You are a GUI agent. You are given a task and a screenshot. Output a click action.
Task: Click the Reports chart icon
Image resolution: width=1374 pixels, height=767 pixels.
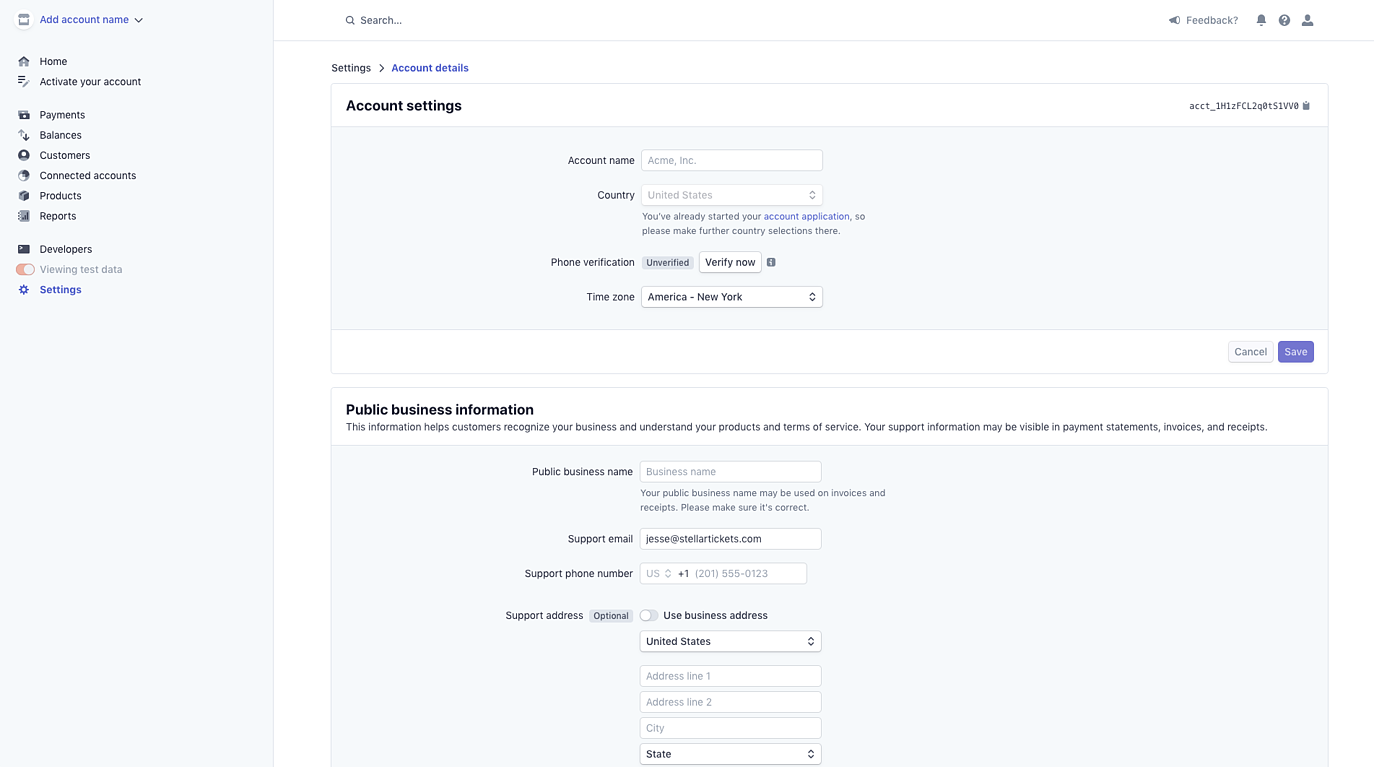[x=24, y=216]
